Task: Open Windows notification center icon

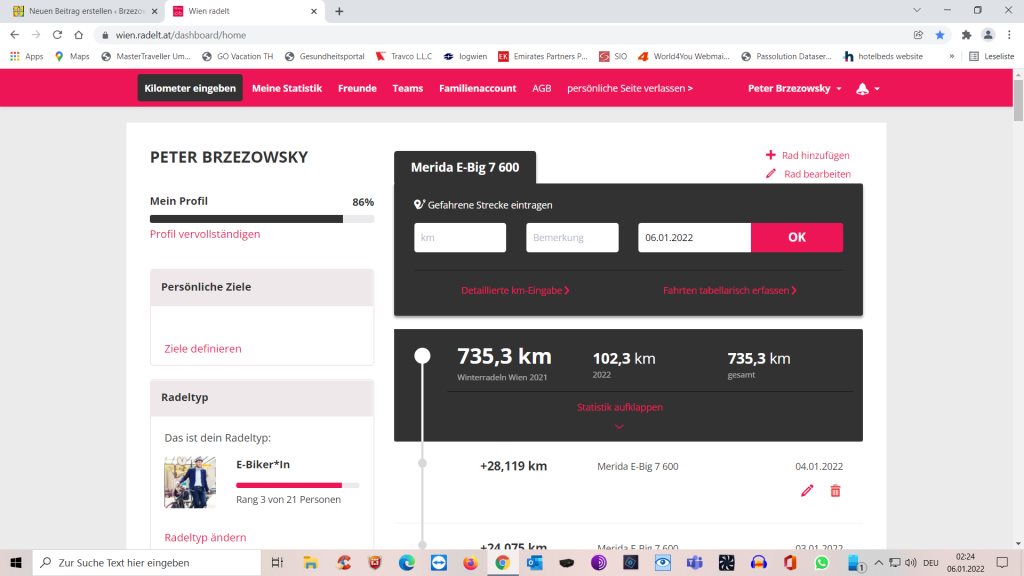Action: click(1002, 562)
